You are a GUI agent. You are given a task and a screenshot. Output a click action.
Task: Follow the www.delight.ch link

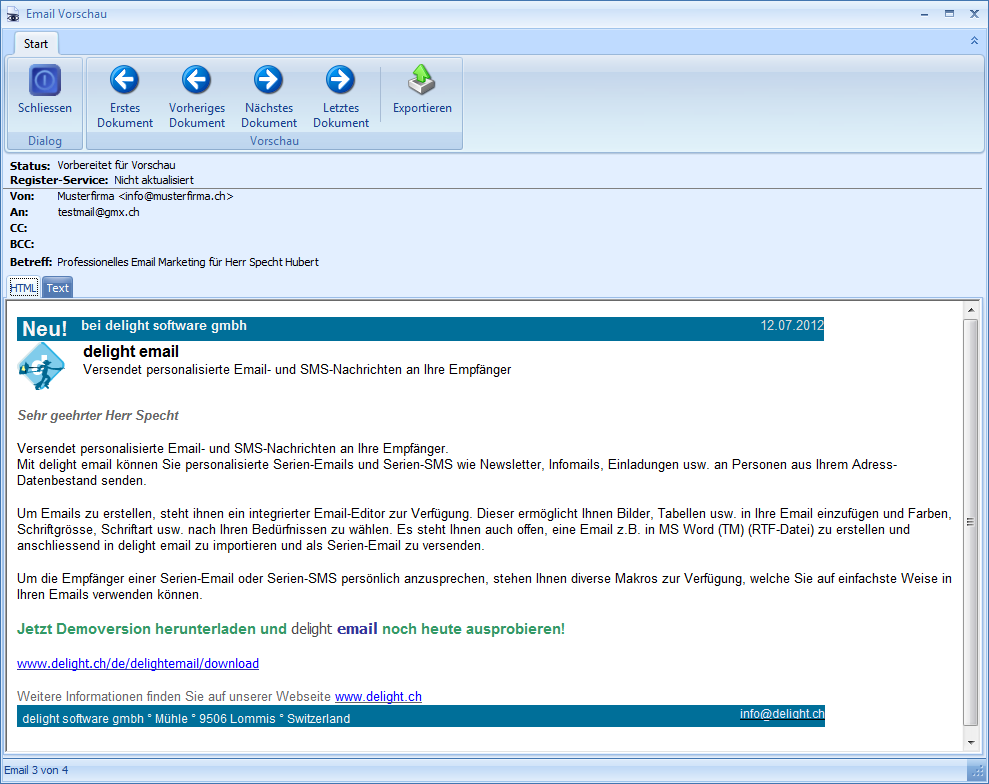point(377,697)
